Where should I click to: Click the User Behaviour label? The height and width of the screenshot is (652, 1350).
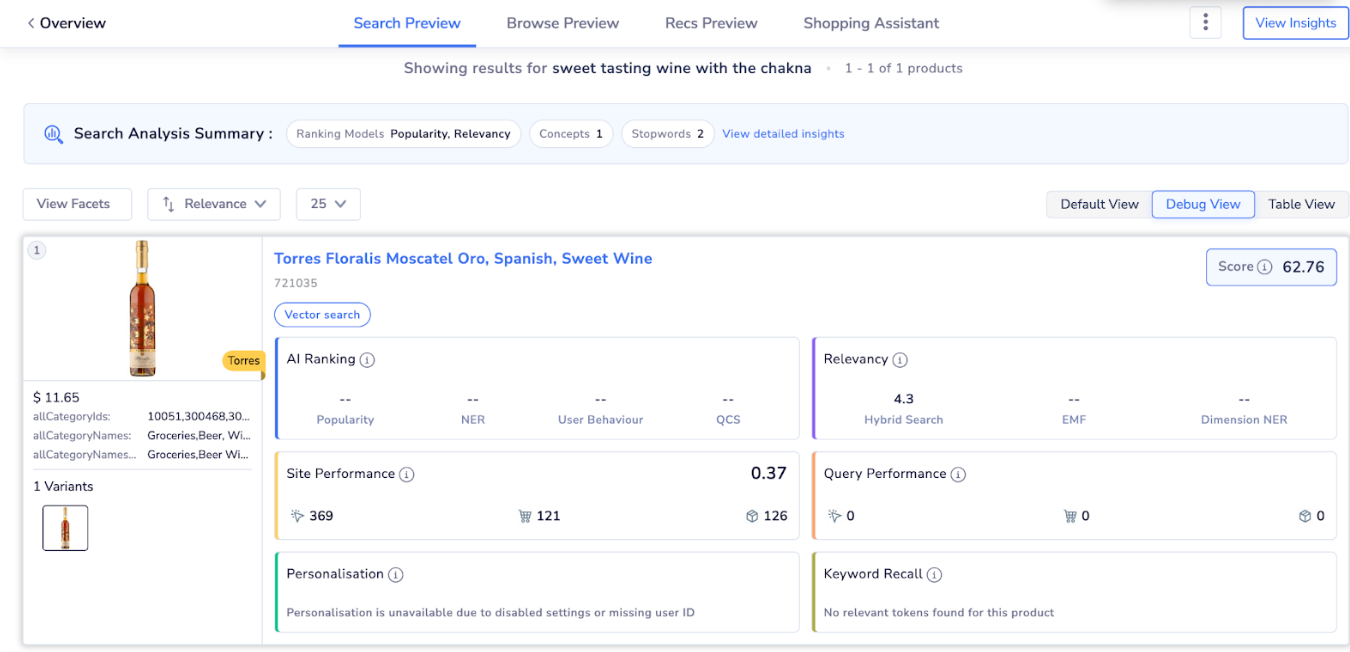(x=600, y=420)
